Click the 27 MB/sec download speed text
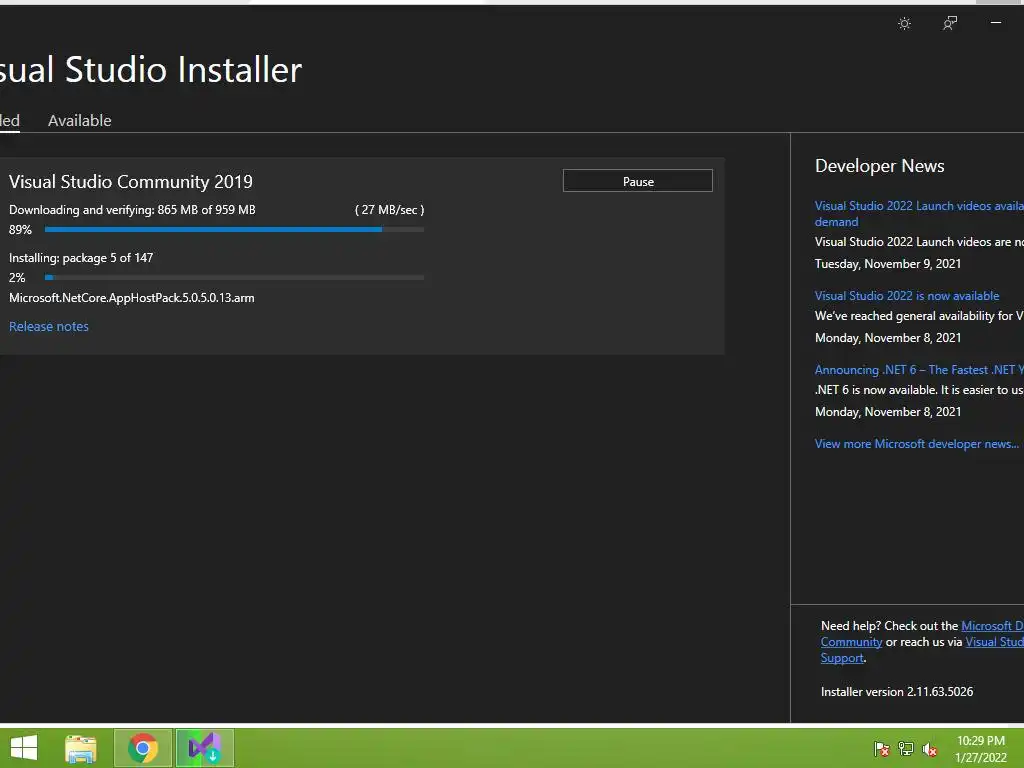 point(390,210)
